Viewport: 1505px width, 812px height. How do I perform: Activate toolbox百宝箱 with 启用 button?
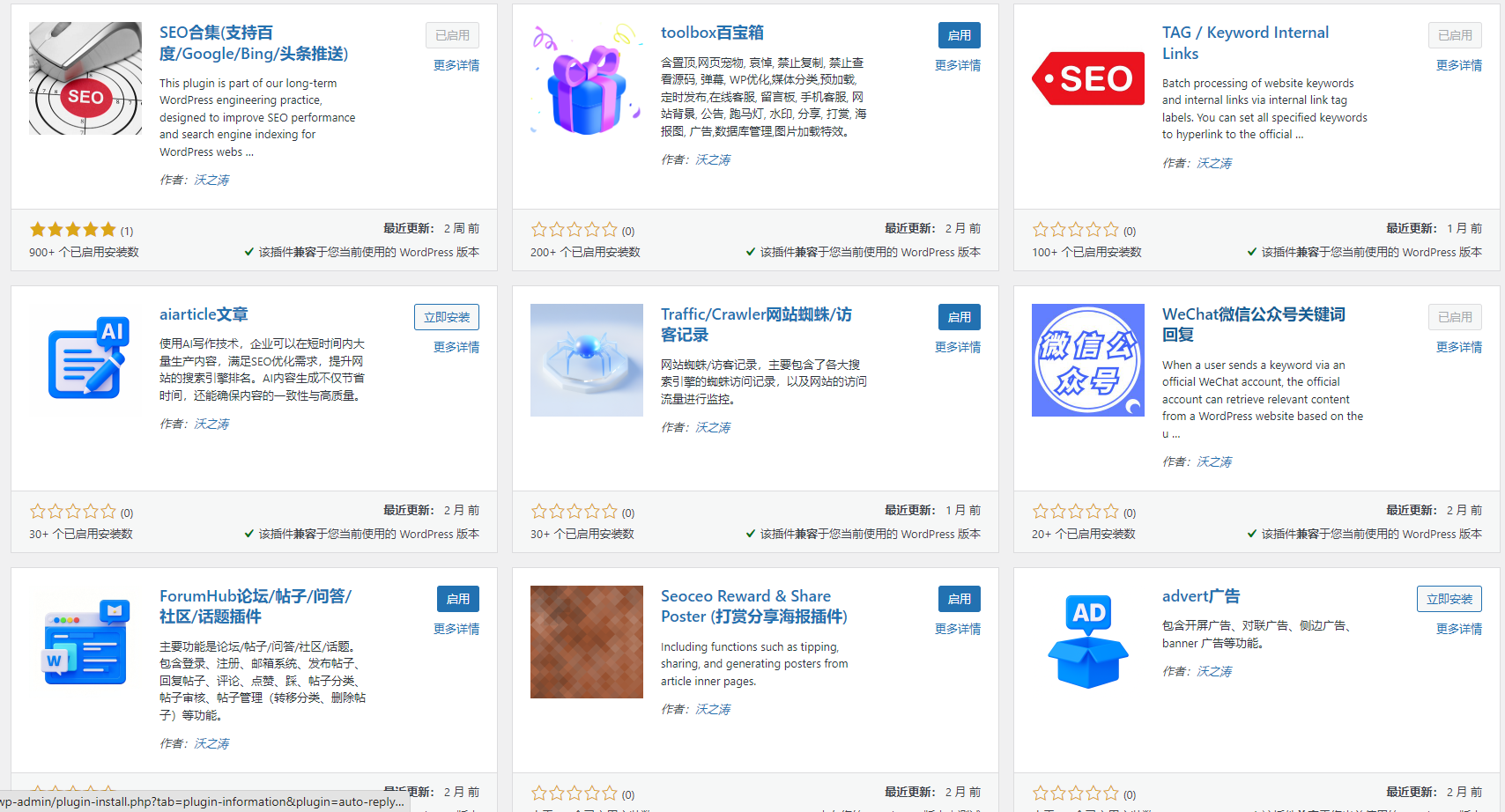[960, 35]
